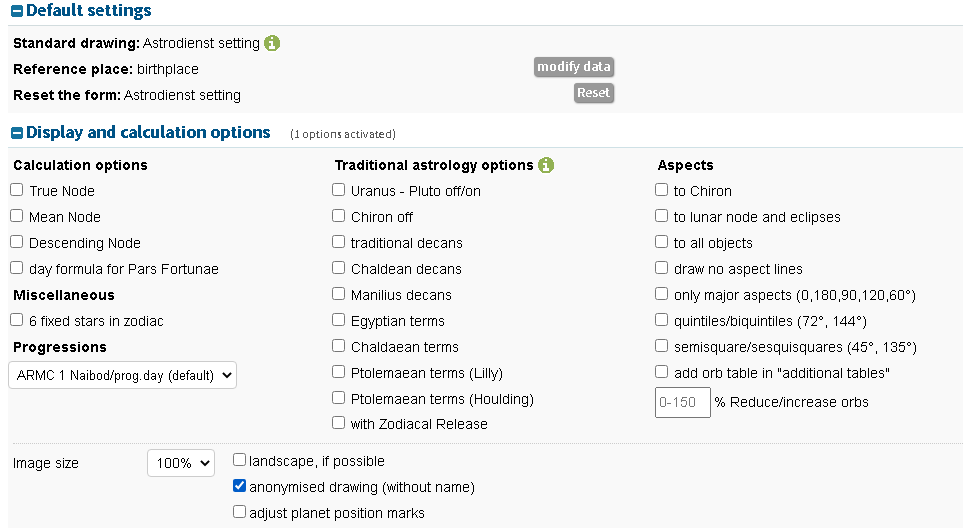The height and width of the screenshot is (528, 963).
Task: Collapse Display and calculation options section
Action: (x=17, y=133)
